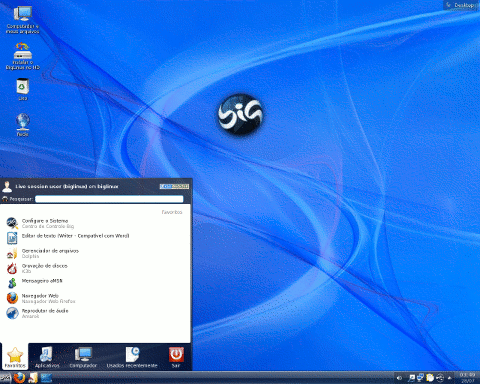Switch to the Aplicativos tab
Screen dimensions: 480x384
point(47,357)
